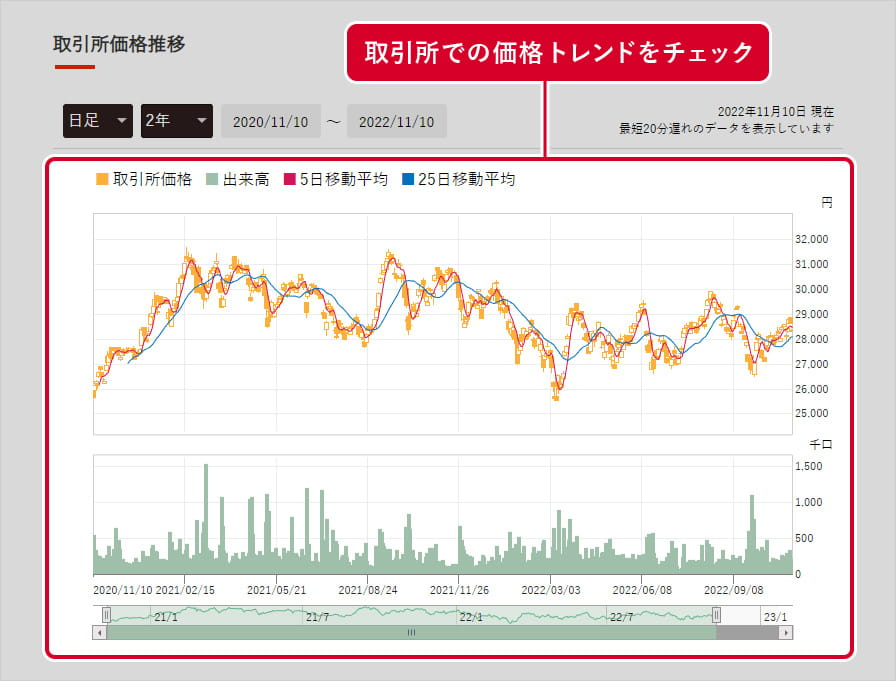Click the 取引所価格推移 section heading
The width and height of the screenshot is (896, 681).
click(119, 44)
